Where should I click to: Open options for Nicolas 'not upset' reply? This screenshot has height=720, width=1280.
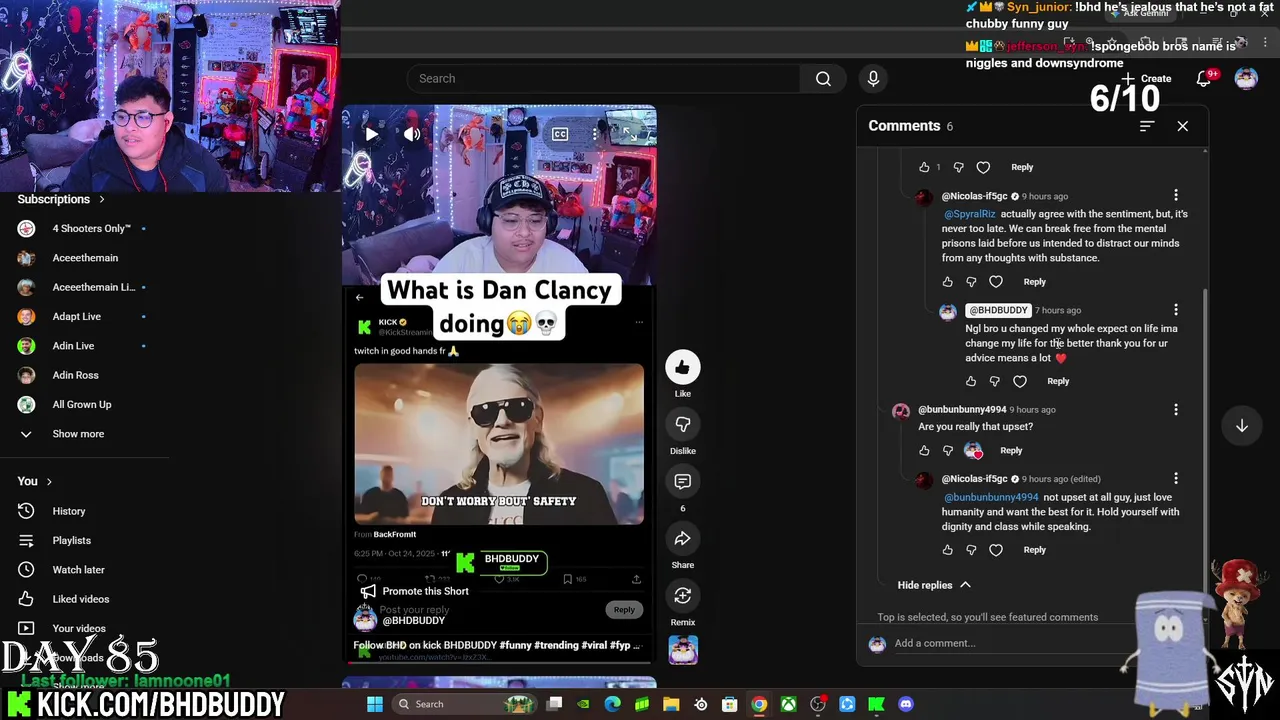[x=1176, y=479]
